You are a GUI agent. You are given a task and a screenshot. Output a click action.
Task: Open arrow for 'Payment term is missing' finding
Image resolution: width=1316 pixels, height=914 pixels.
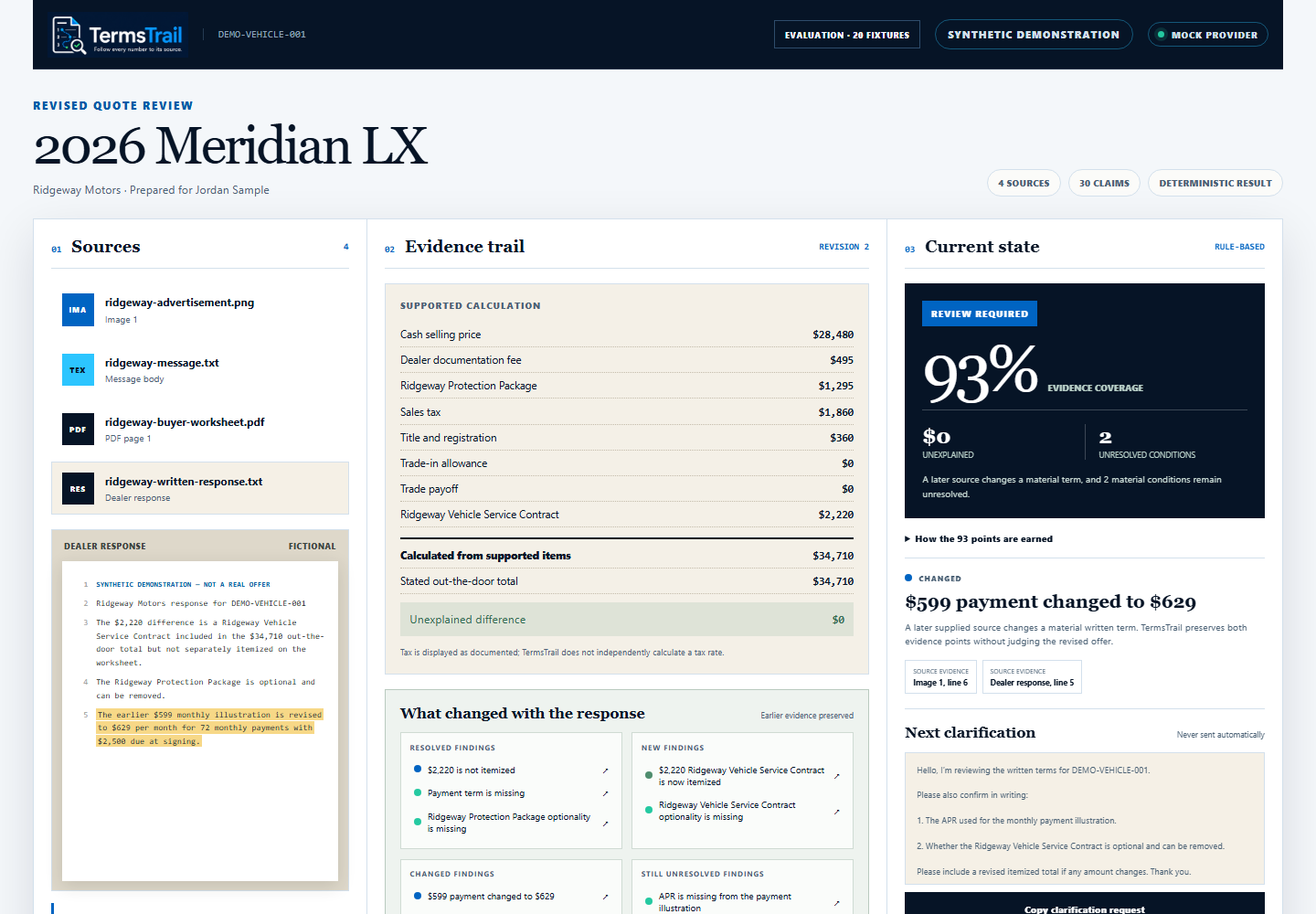point(605,793)
